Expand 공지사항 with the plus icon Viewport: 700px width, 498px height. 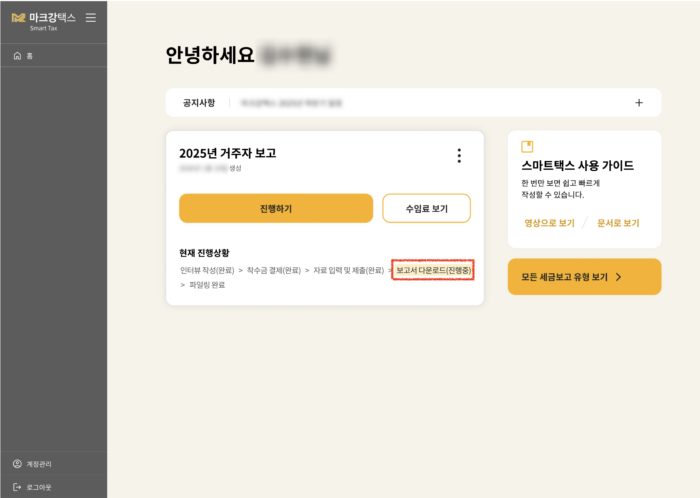point(639,102)
